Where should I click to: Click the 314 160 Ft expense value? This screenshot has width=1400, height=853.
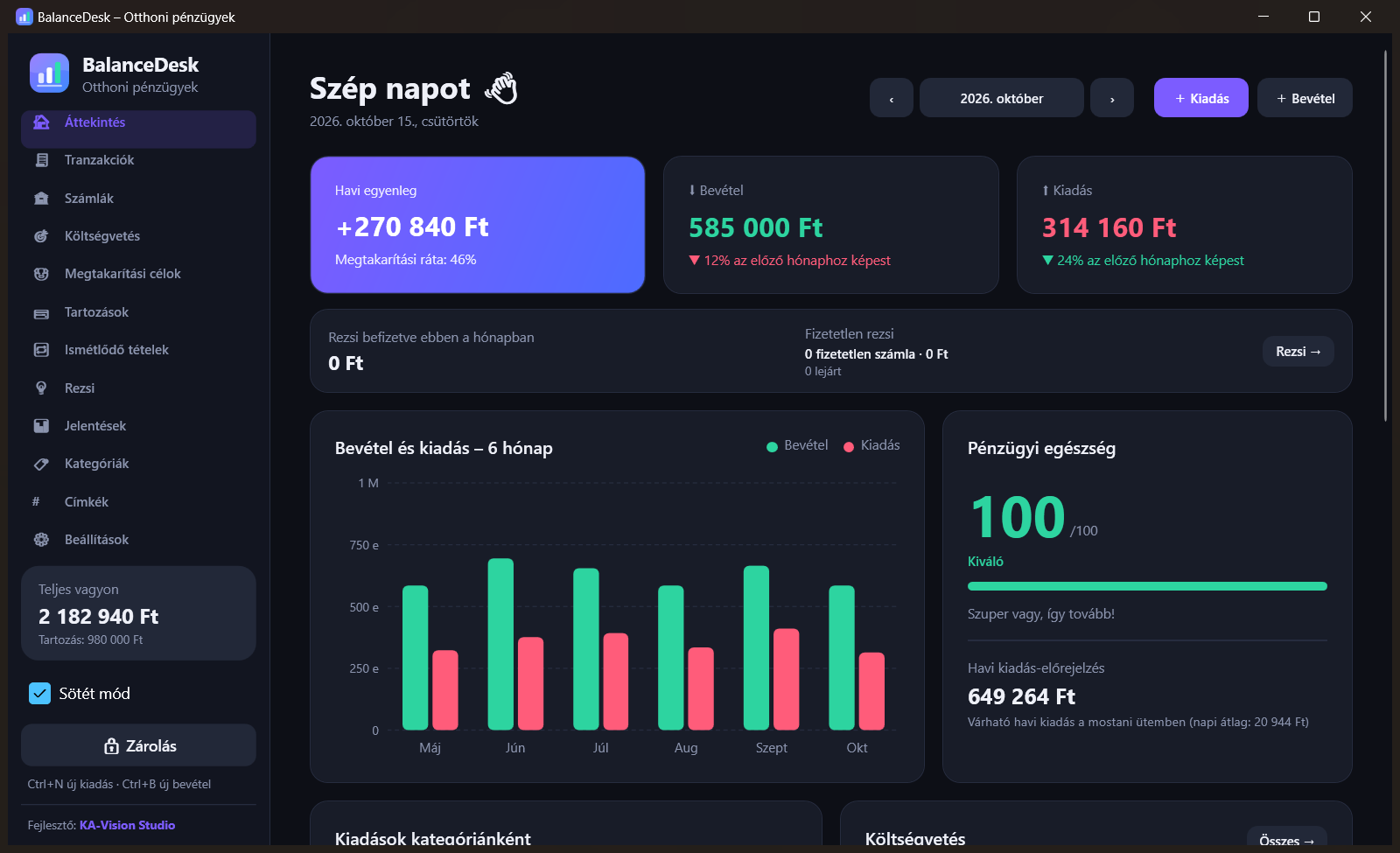1109,227
